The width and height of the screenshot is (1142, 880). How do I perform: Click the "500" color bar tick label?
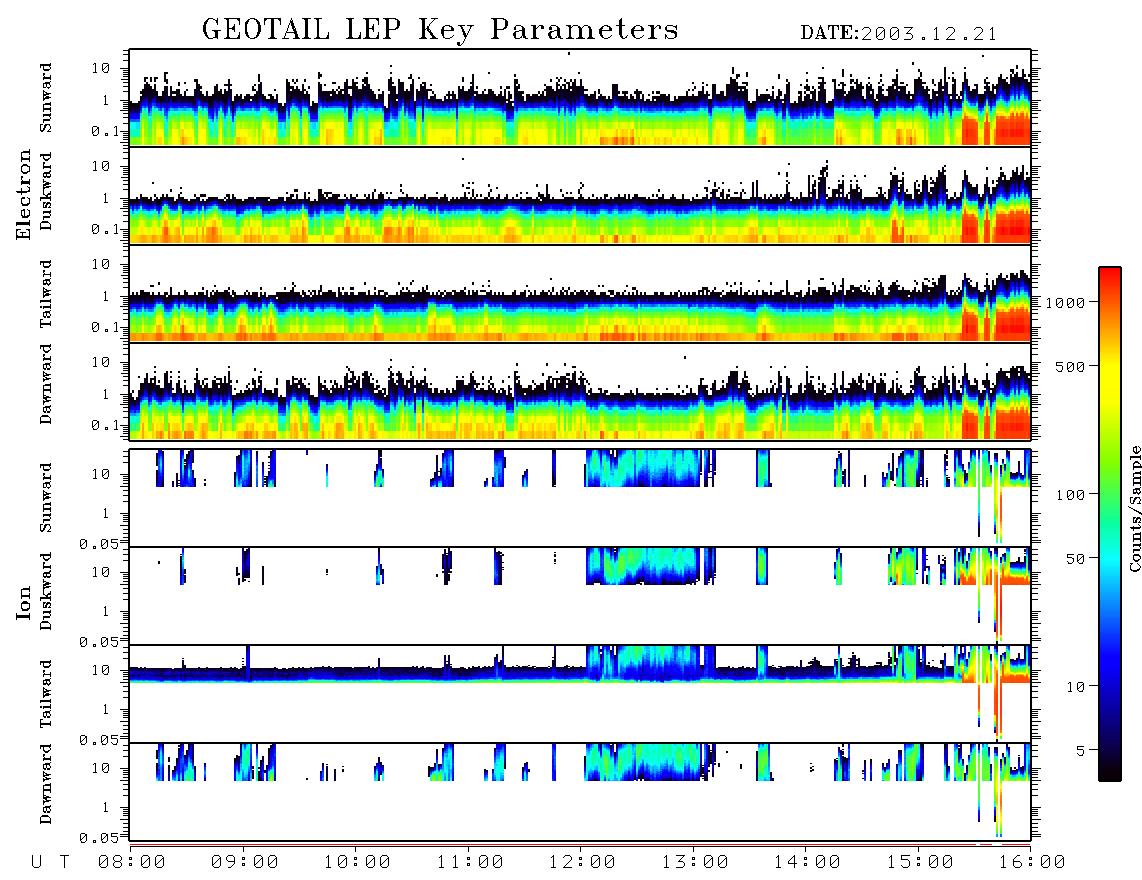point(1071,366)
